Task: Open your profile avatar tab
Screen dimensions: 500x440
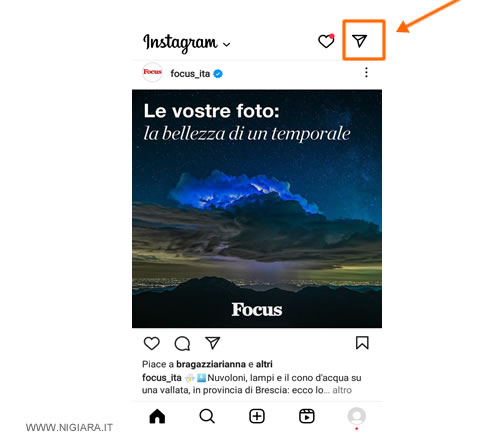Action: 357,416
